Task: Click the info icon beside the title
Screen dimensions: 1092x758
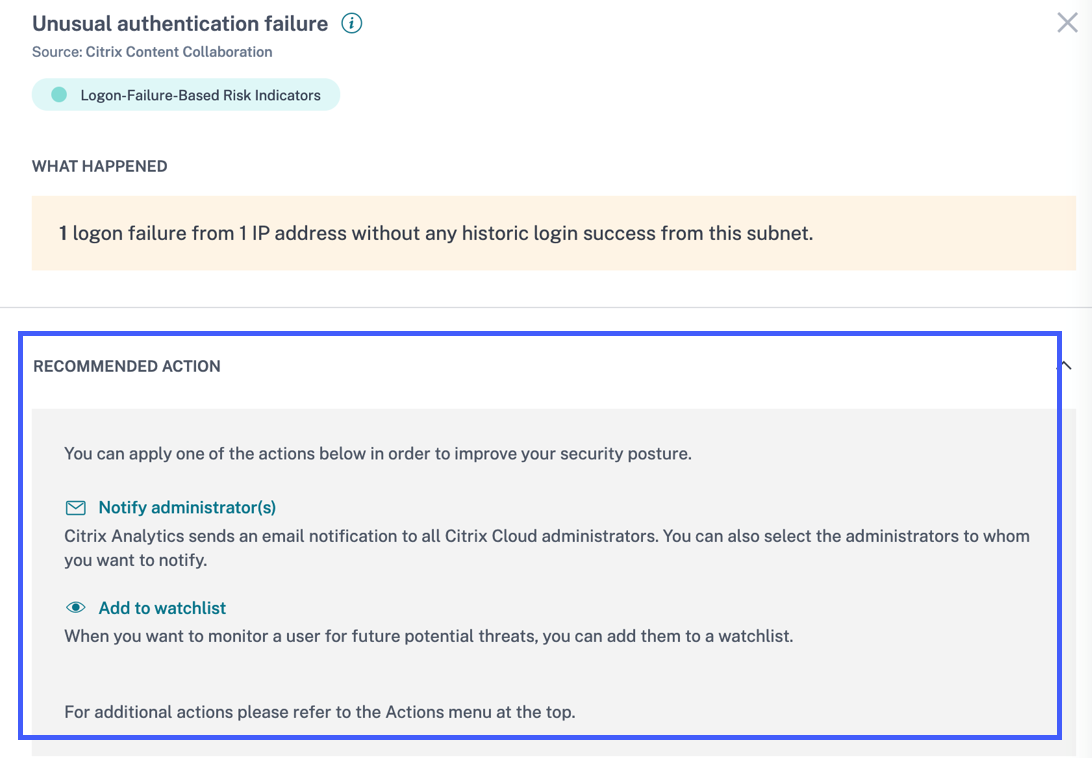Action: click(x=351, y=23)
